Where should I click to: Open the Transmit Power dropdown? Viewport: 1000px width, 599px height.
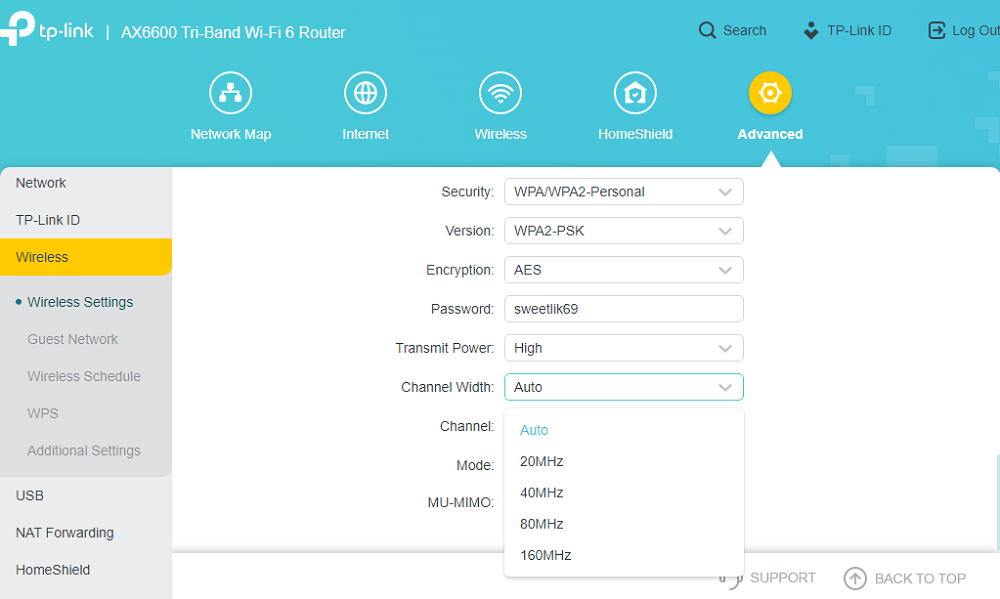[x=624, y=348]
